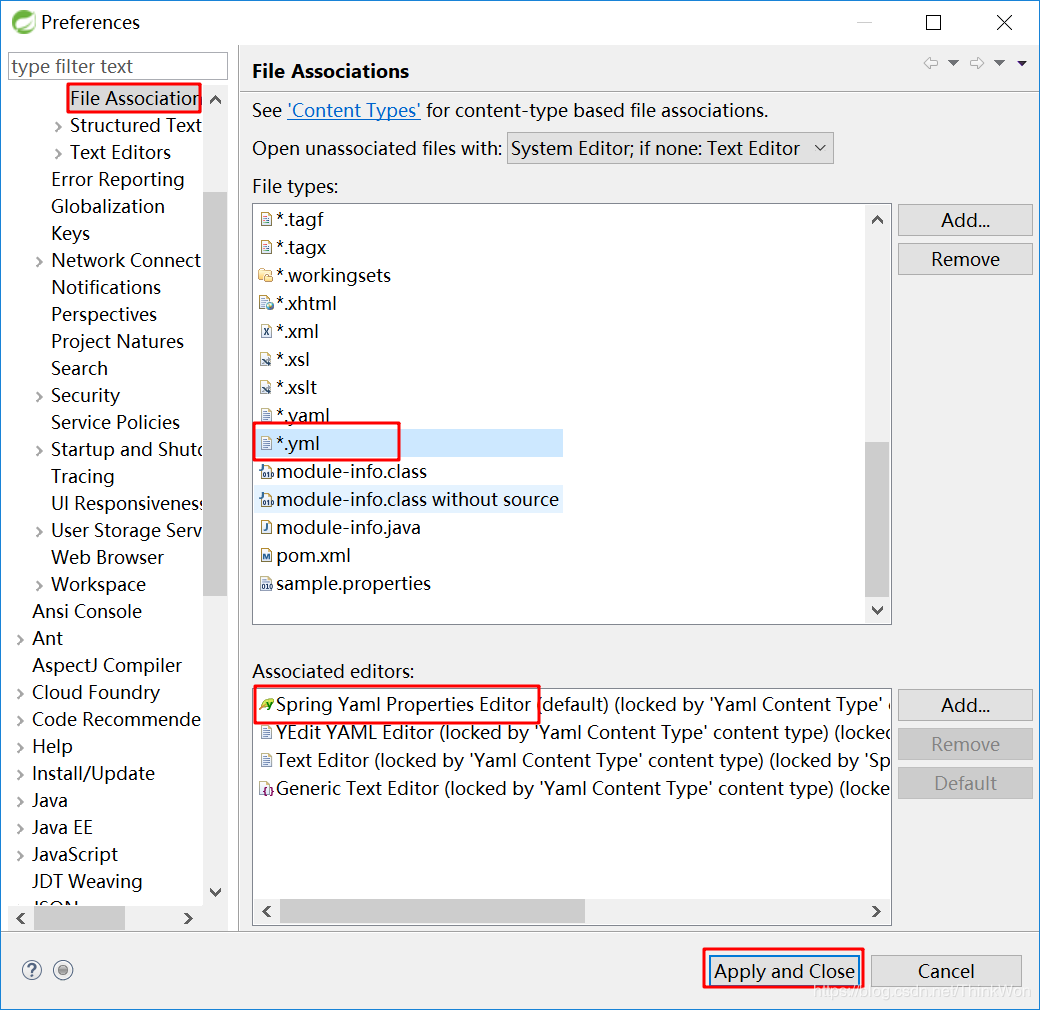Screen dimensions: 1040x1010
Task: Click the forward navigation arrow icon
Action: tap(977, 63)
